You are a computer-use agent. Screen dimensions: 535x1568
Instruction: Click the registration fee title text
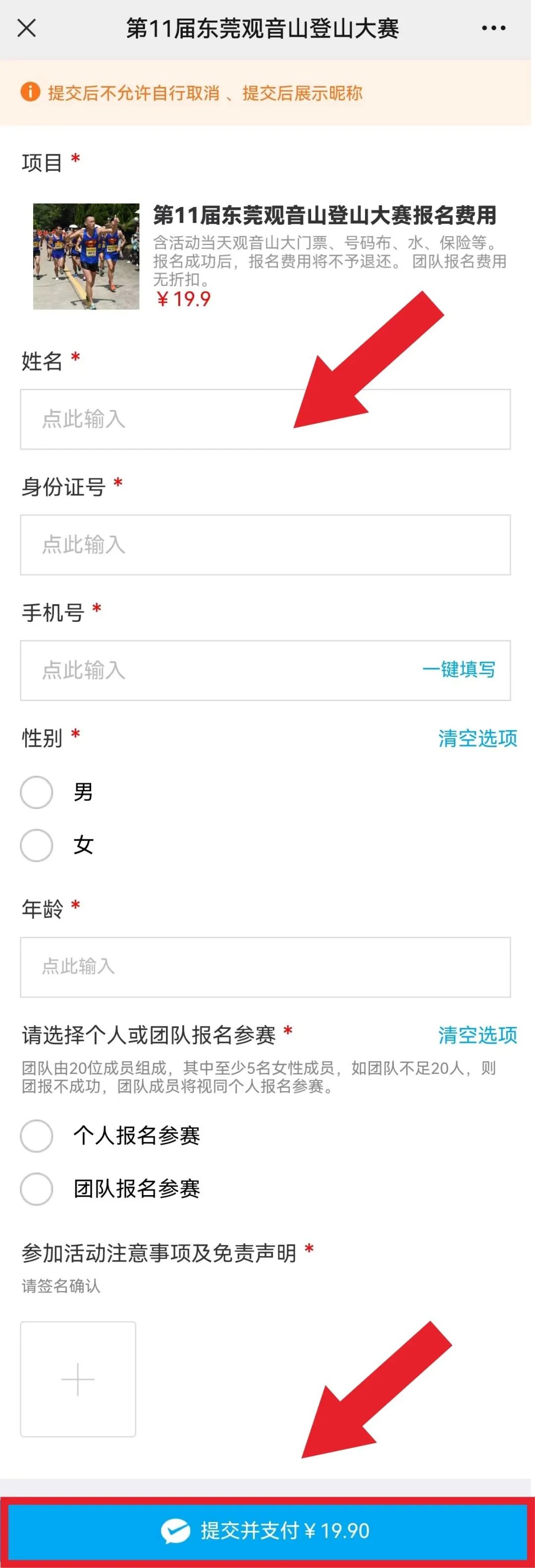[324, 215]
